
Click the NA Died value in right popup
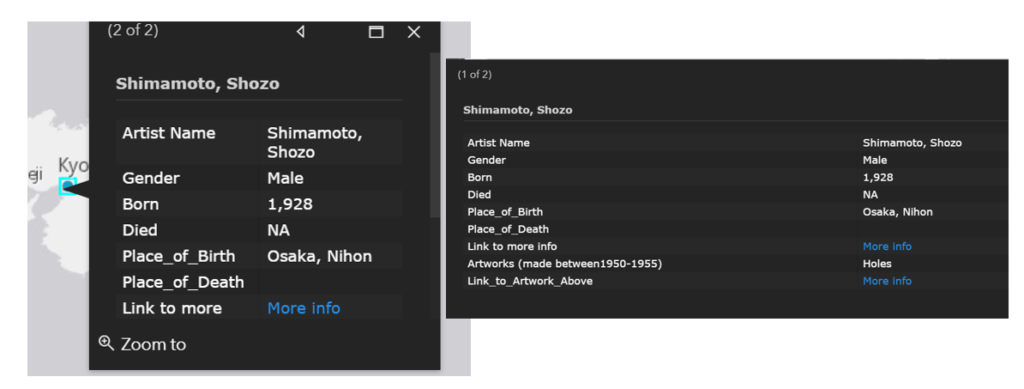[x=870, y=194]
